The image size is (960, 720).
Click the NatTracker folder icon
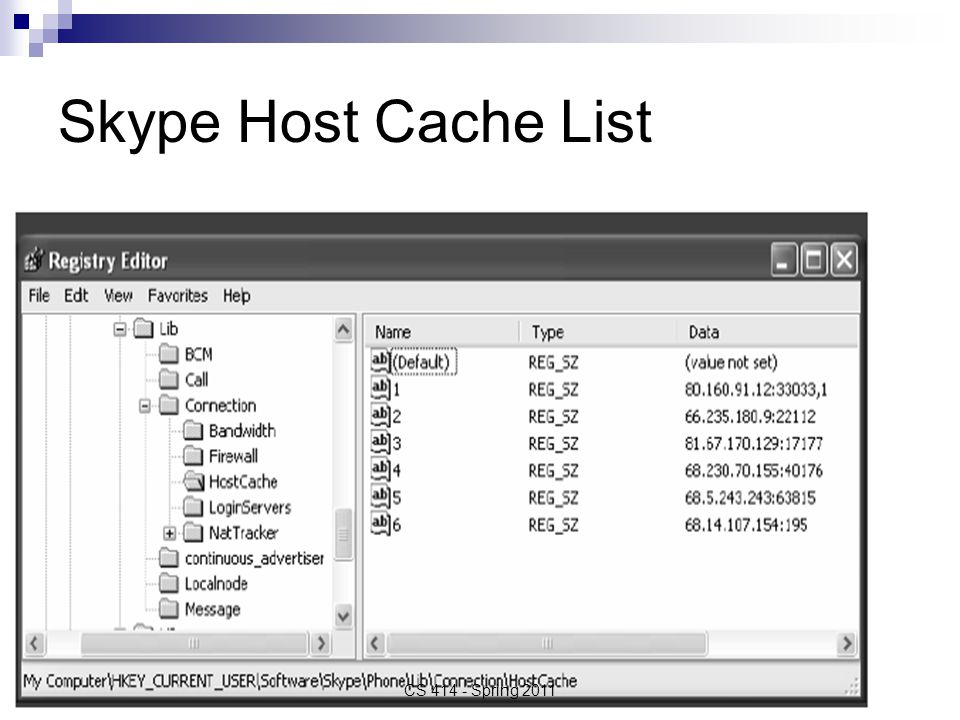pos(193,533)
